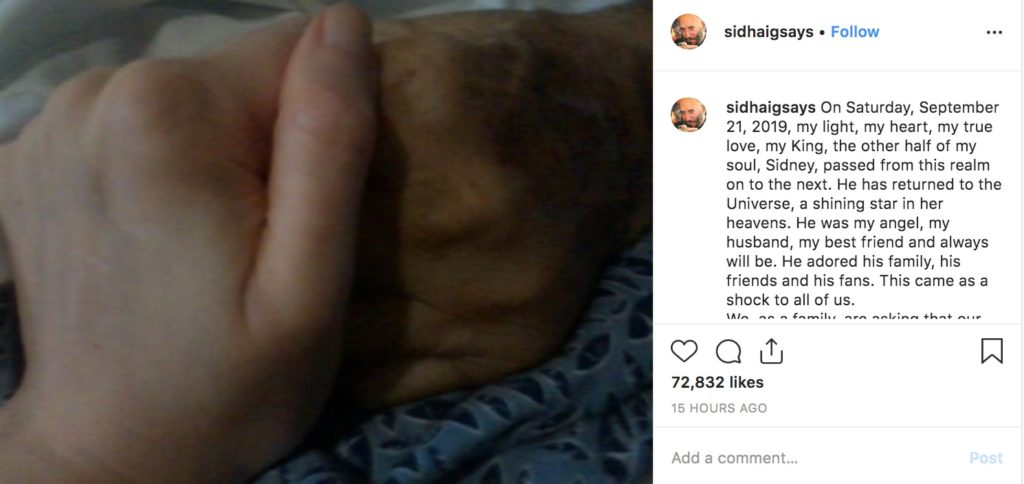Screen dimensions: 1024x484
Task: Open the three-dot more options menu
Action: point(994,32)
